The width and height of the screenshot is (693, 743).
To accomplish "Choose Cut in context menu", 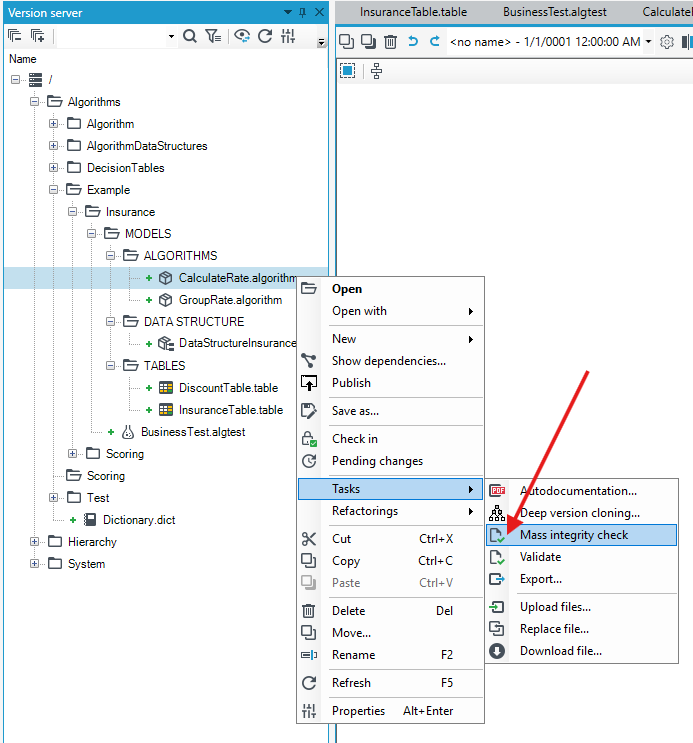I will pos(391,539).
